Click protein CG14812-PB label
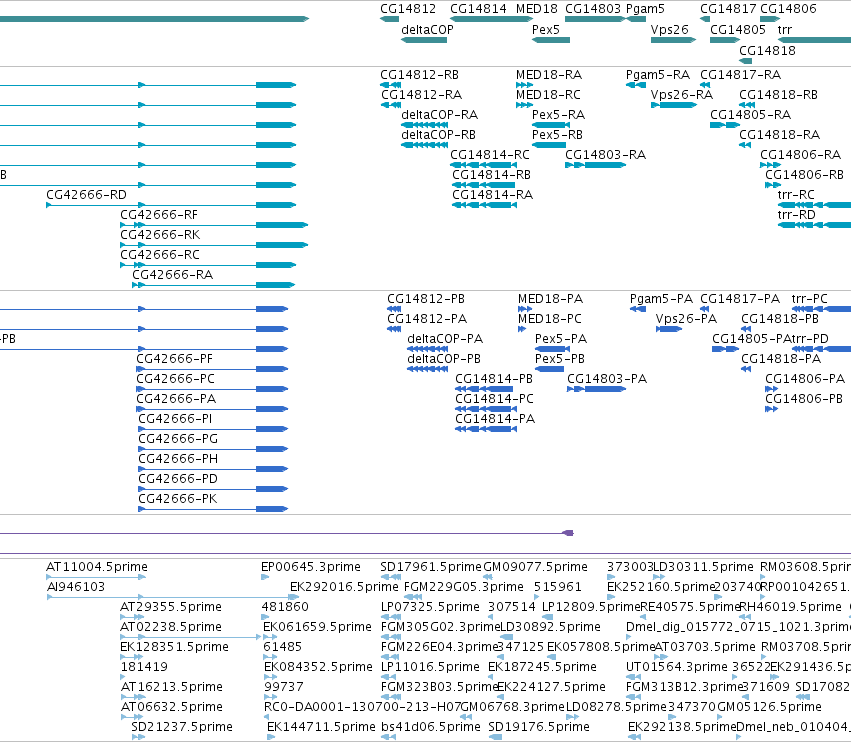 [x=426, y=299]
